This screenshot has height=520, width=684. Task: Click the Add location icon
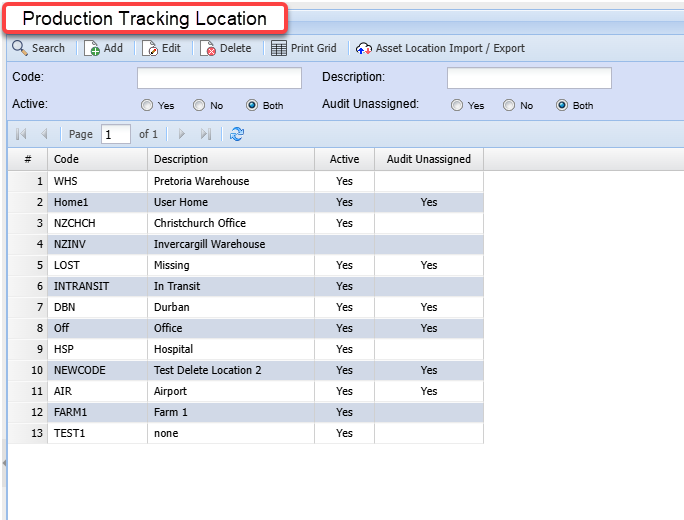pos(92,48)
